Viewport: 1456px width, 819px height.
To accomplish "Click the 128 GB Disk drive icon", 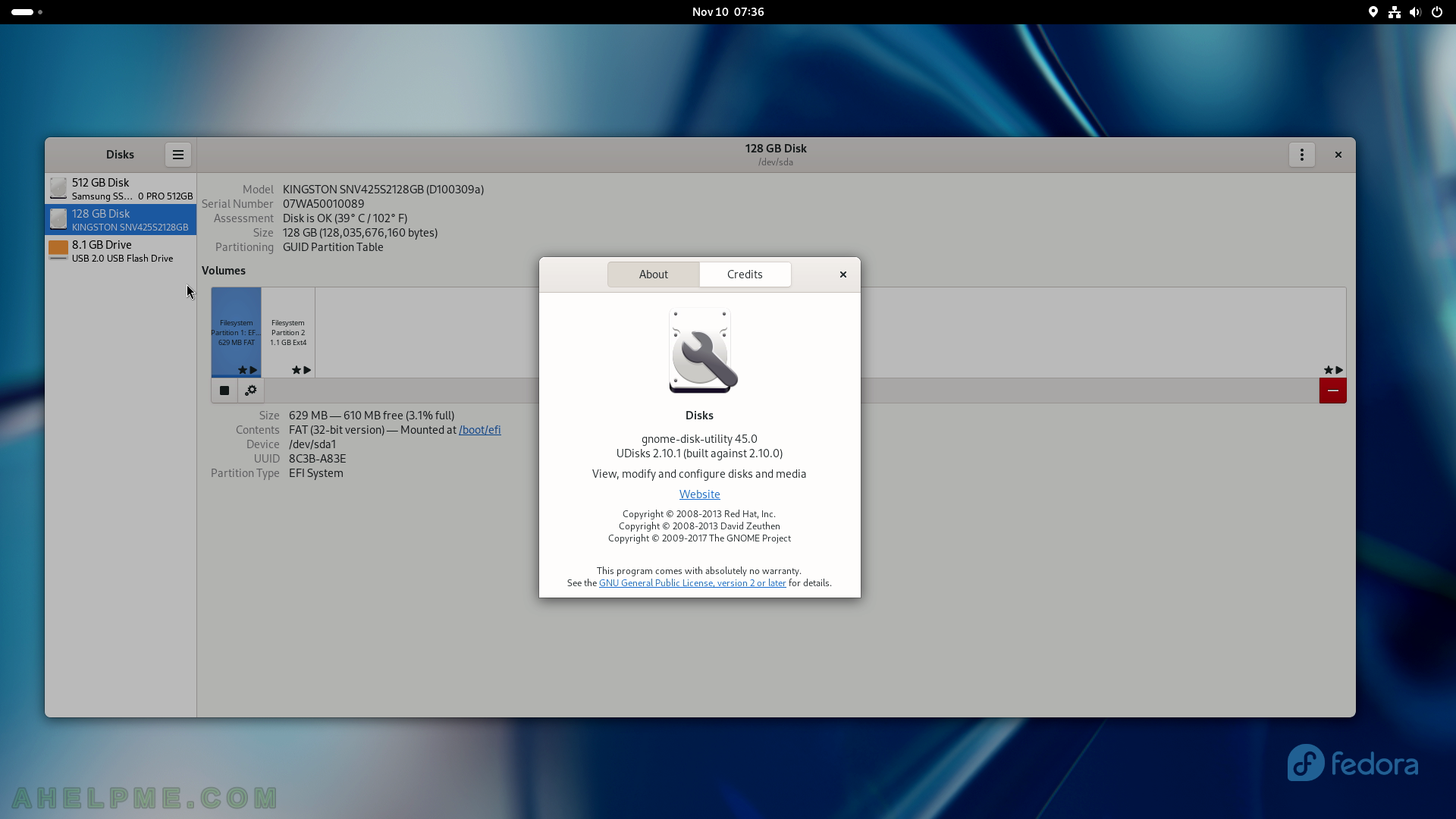I will [x=58, y=220].
